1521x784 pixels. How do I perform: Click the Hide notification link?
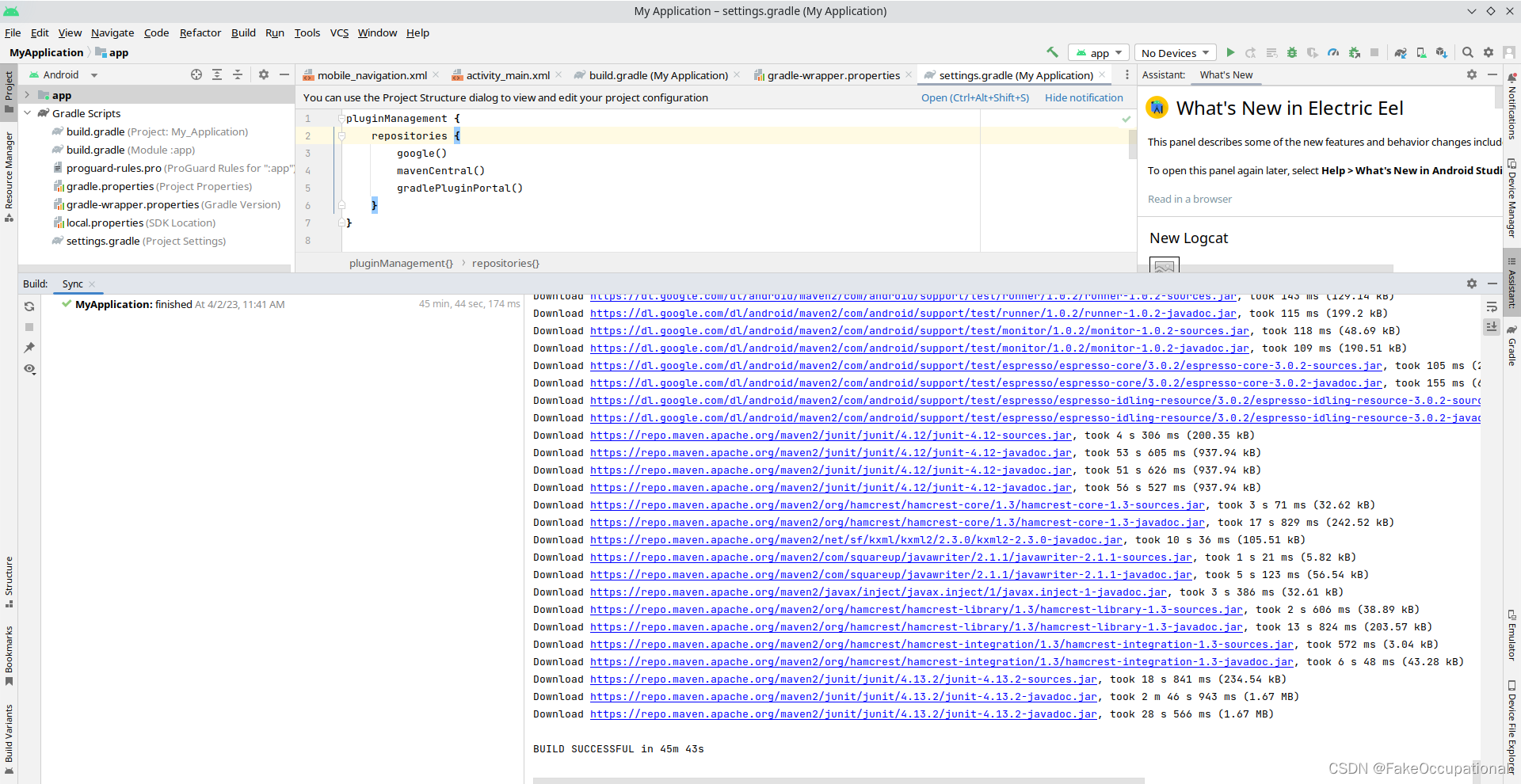(x=1084, y=97)
